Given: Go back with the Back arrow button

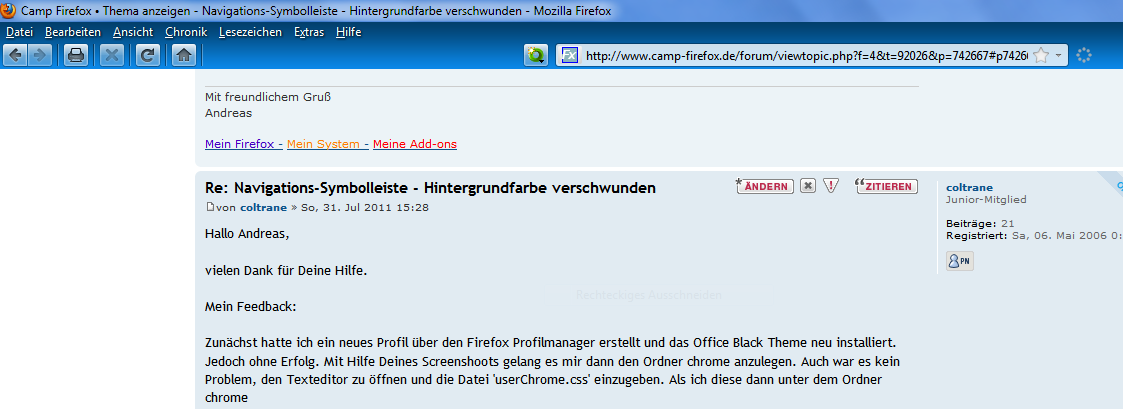Looking at the screenshot, I should tap(16, 55).
